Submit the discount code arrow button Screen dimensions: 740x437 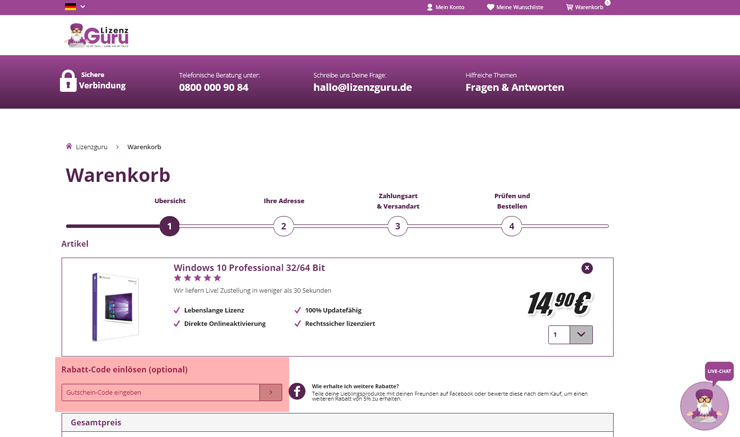click(x=270, y=392)
